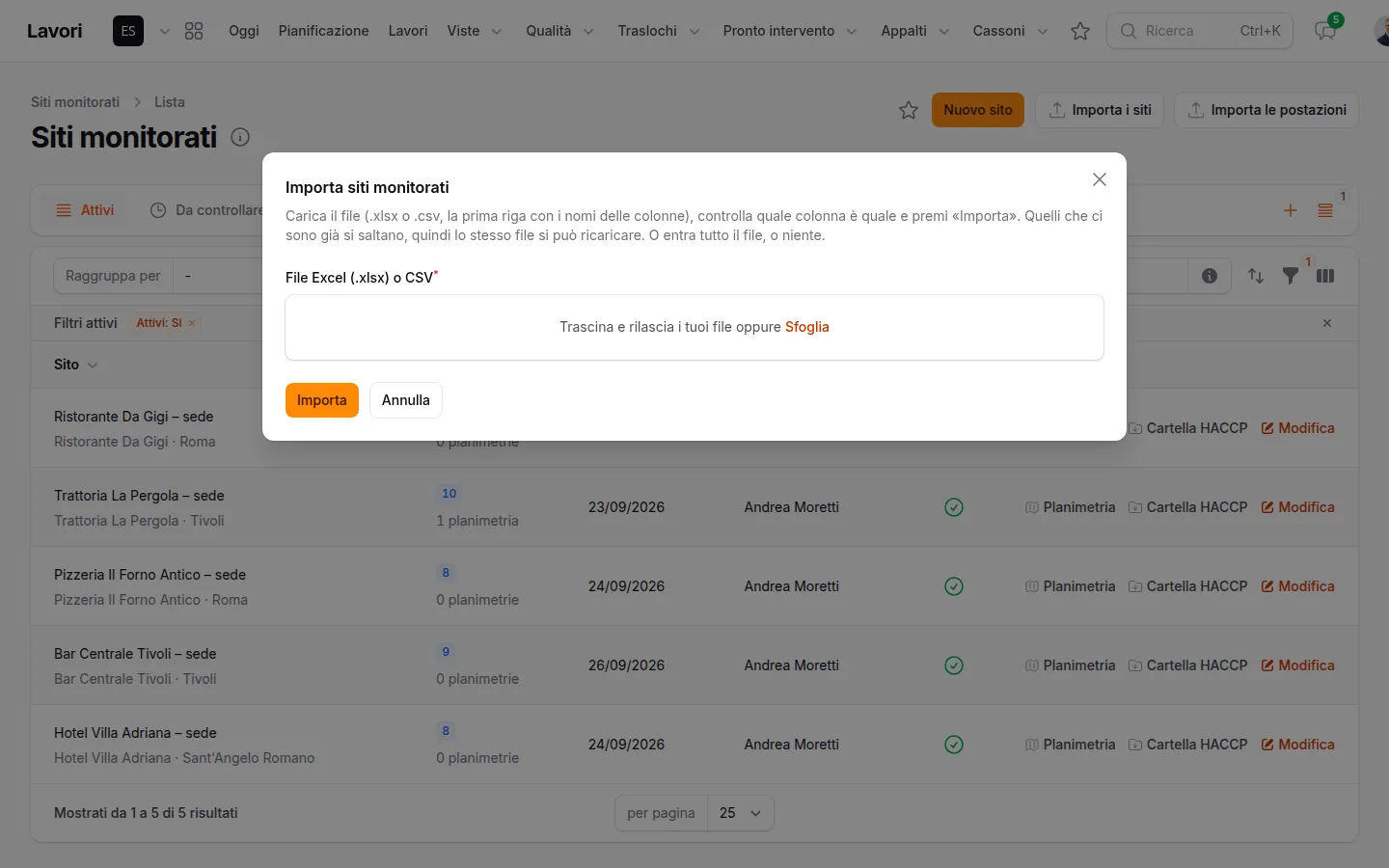Cancel import with Annulla button
The image size is (1389, 868).
click(x=406, y=400)
